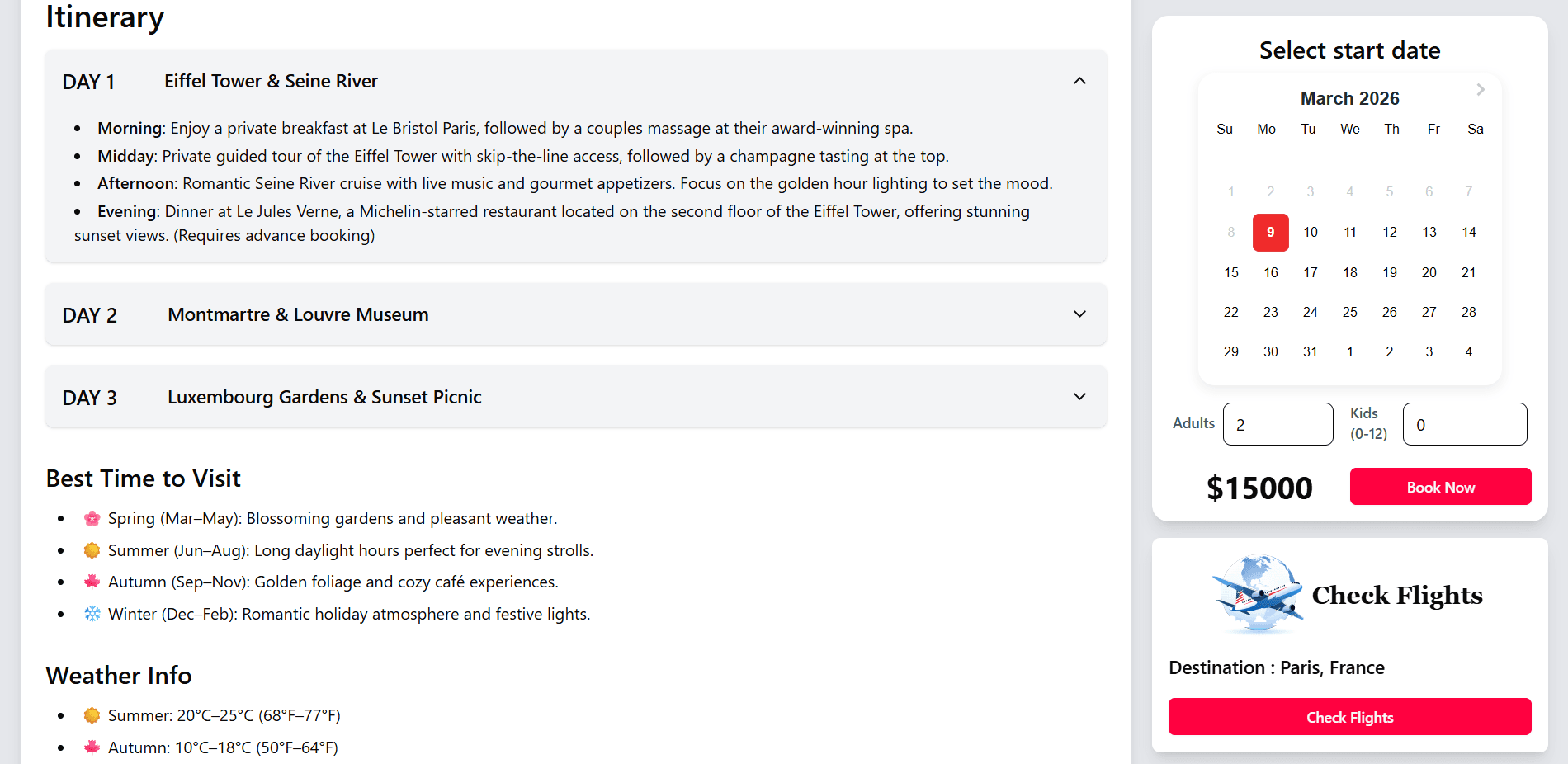Click the Winter snowflake icon
This screenshot has width=1568, height=764.
point(92,614)
